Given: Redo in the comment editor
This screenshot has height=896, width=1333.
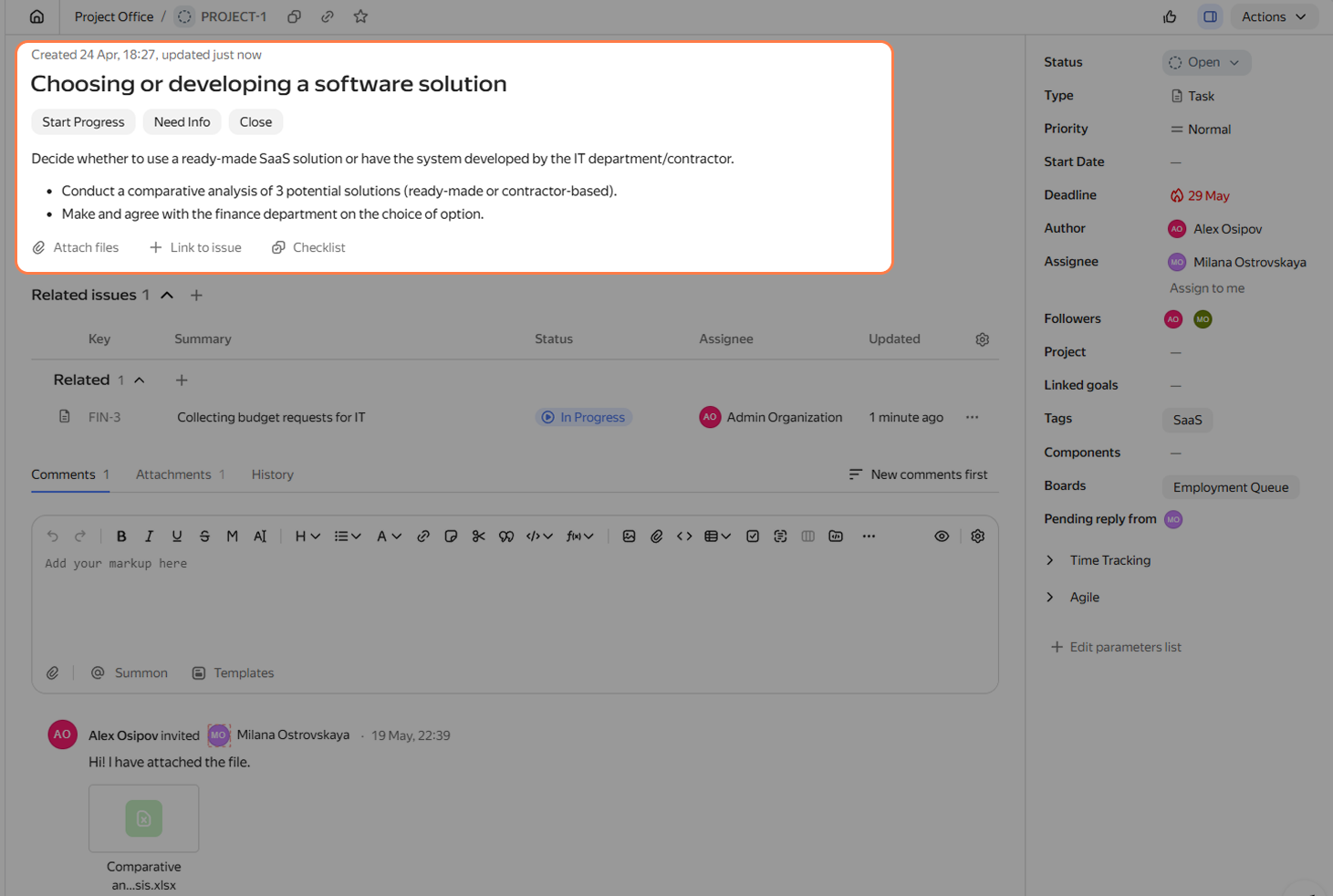Looking at the screenshot, I should pyautogui.click(x=80, y=537).
